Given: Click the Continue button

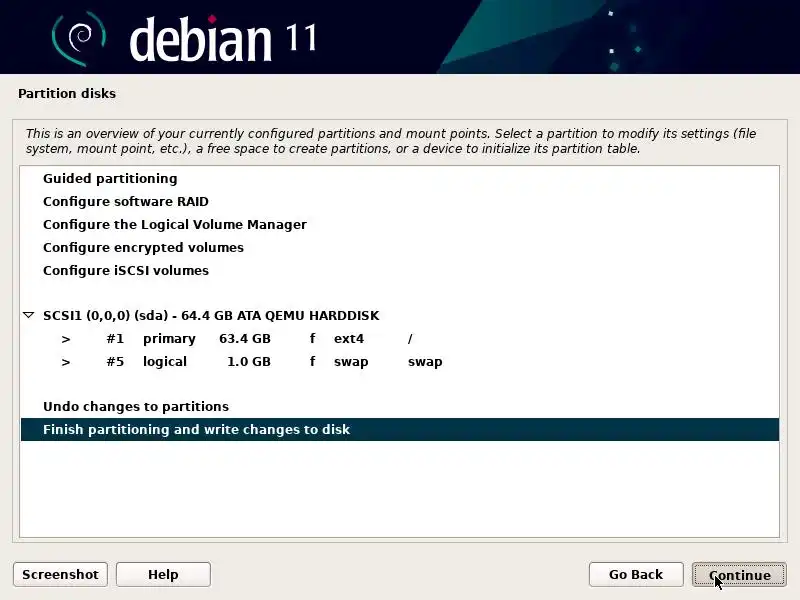Looking at the screenshot, I should click(x=739, y=575).
